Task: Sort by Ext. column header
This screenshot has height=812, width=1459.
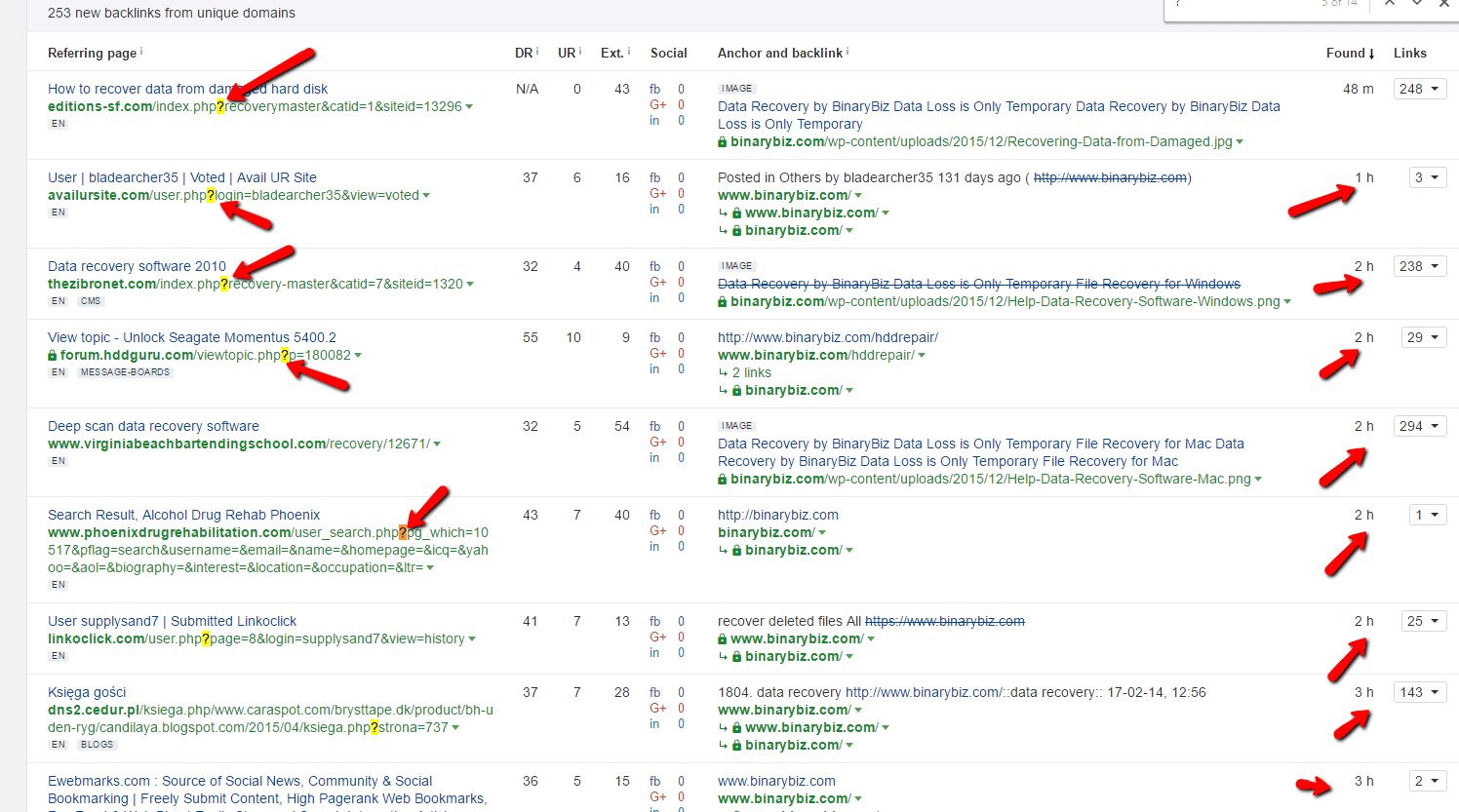Action: click(x=611, y=53)
